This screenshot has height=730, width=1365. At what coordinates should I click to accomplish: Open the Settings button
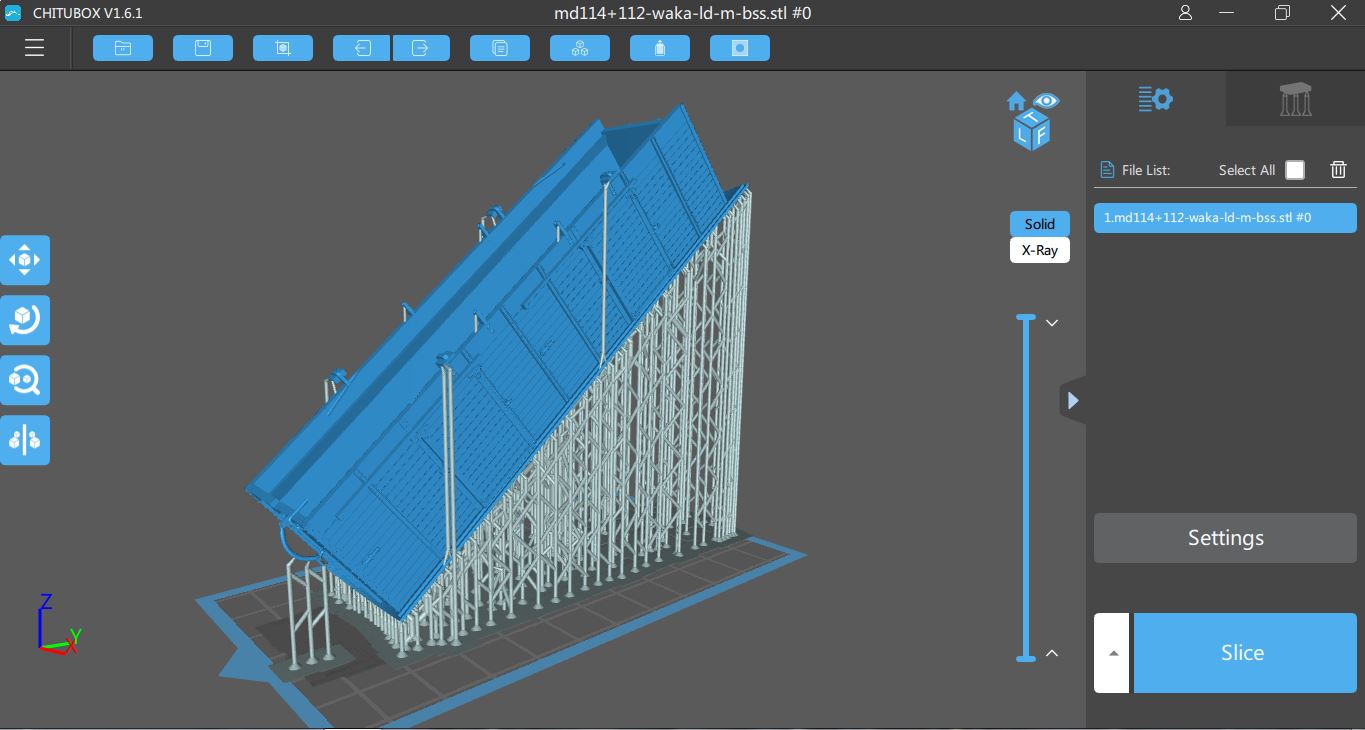coord(1225,538)
